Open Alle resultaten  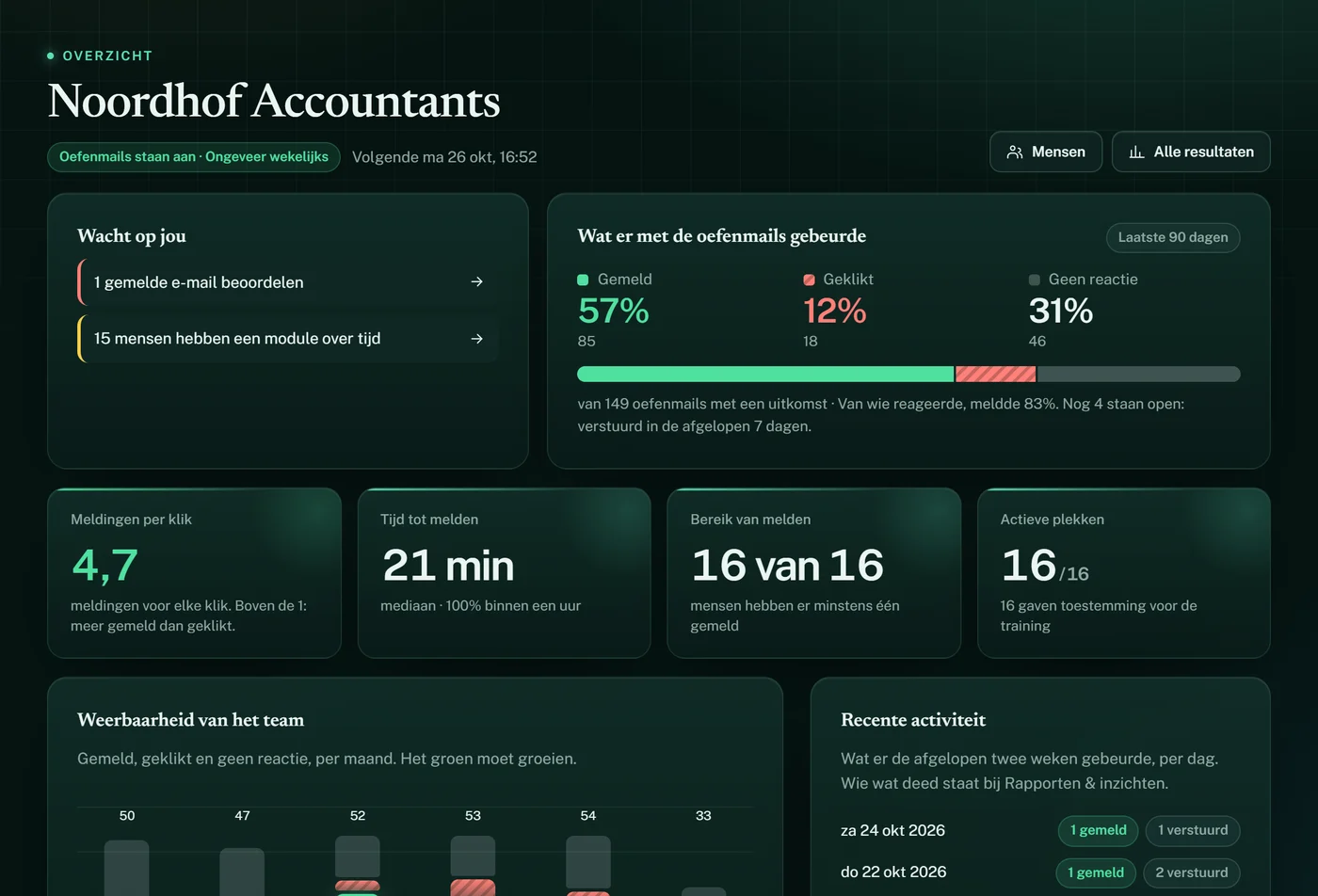[1191, 152]
